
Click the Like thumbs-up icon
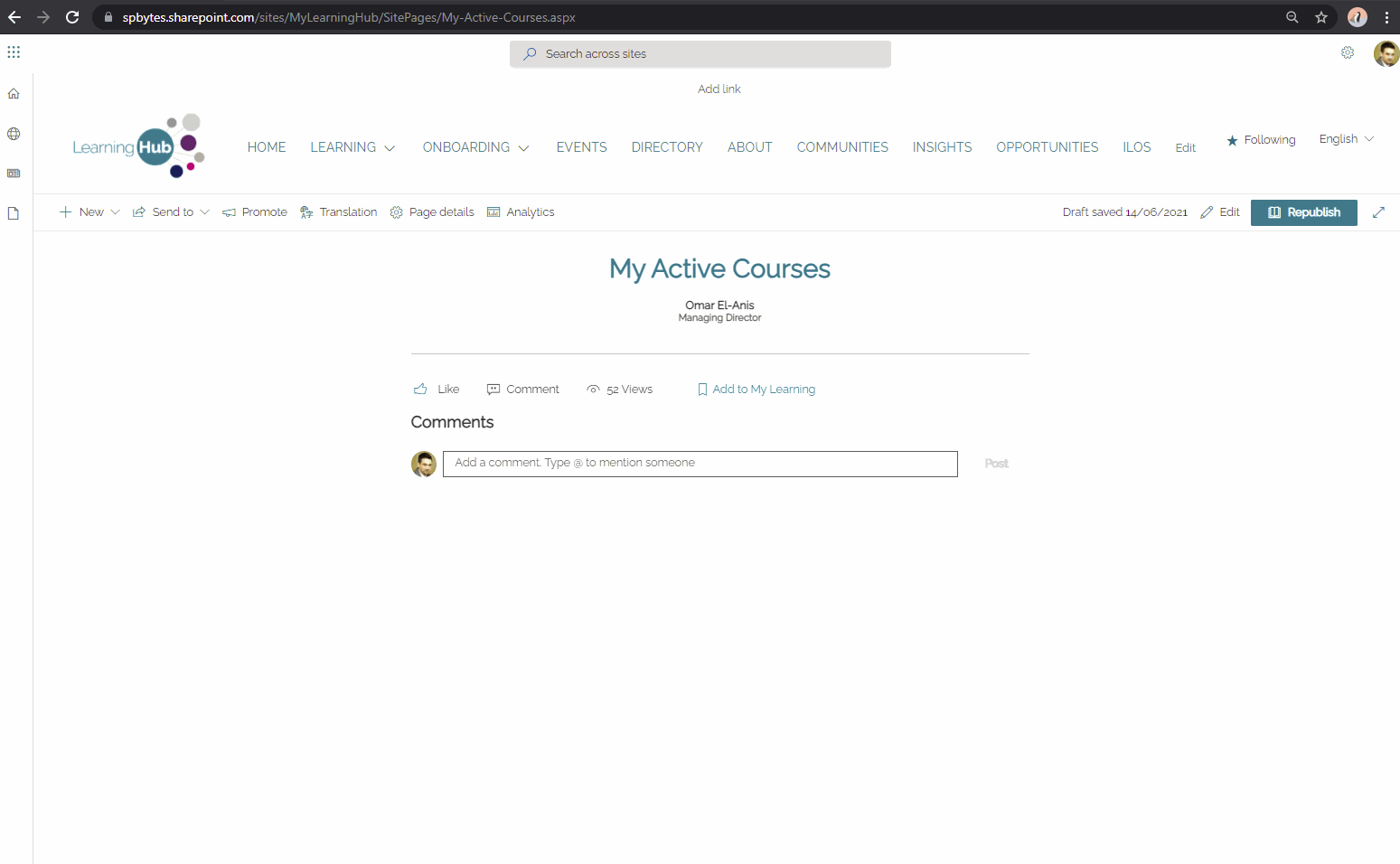[x=420, y=390]
